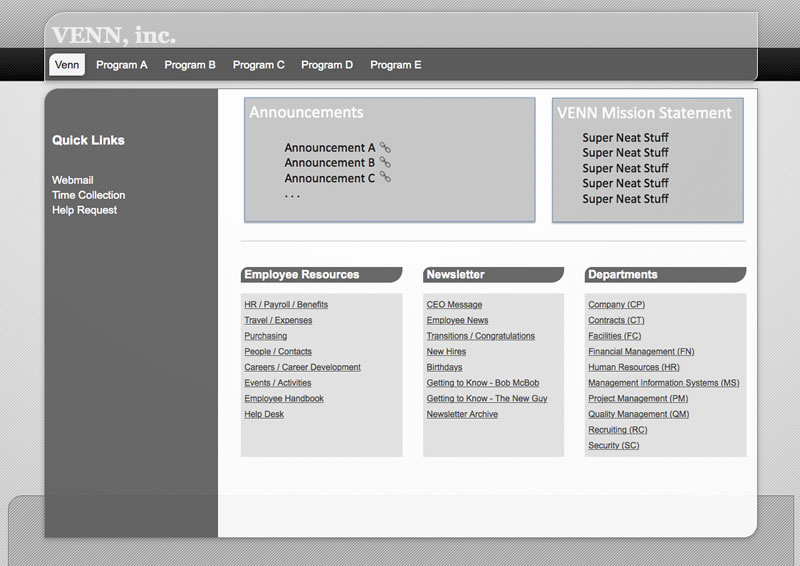Image resolution: width=800 pixels, height=566 pixels.
Task: Read the CEO Message newsletter link
Action: point(454,305)
